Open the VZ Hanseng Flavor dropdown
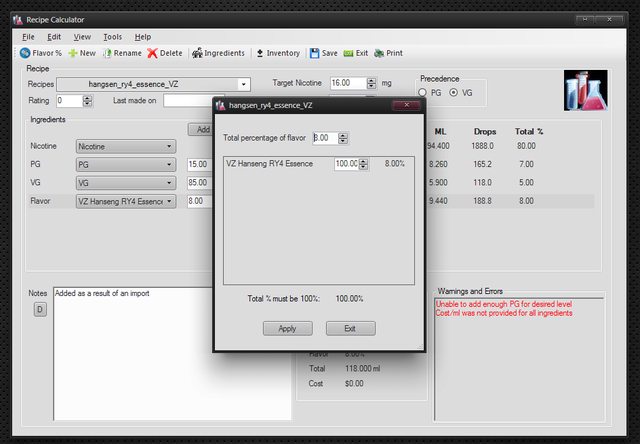Image resolution: width=640 pixels, height=444 pixels. click(169, 201)
